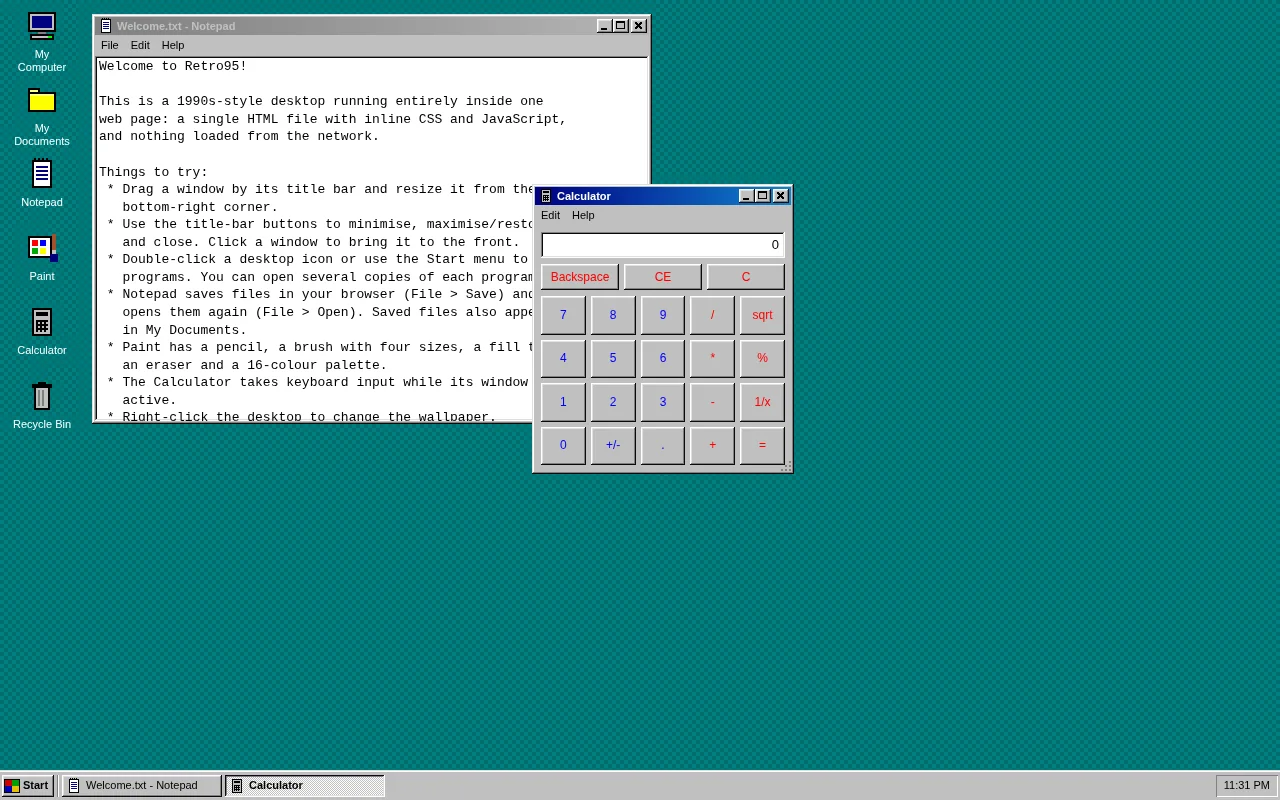
Task: Click the equals (=) key in Calculator
Action: pos(762,446)
